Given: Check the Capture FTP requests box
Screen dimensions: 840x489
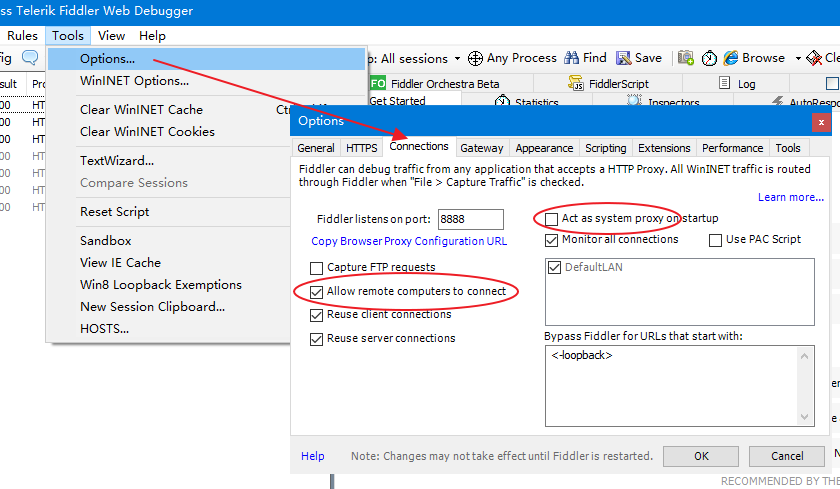Looking at the screenshot, I should click(317, 267).
